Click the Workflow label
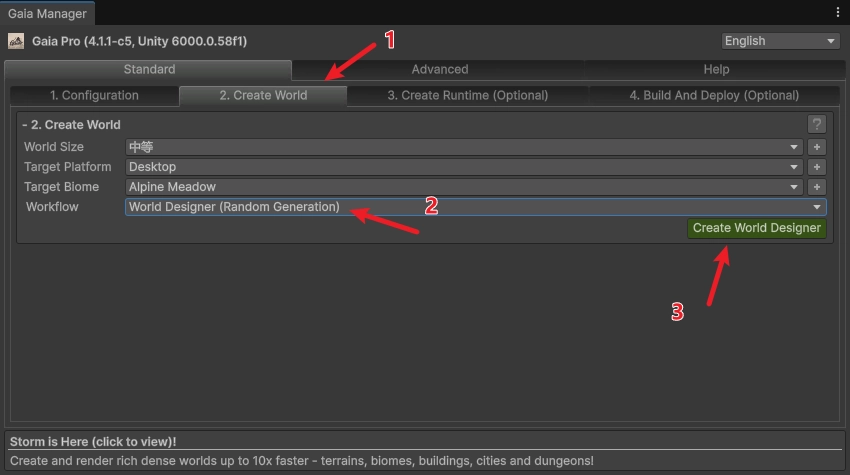 coord(52,207)
